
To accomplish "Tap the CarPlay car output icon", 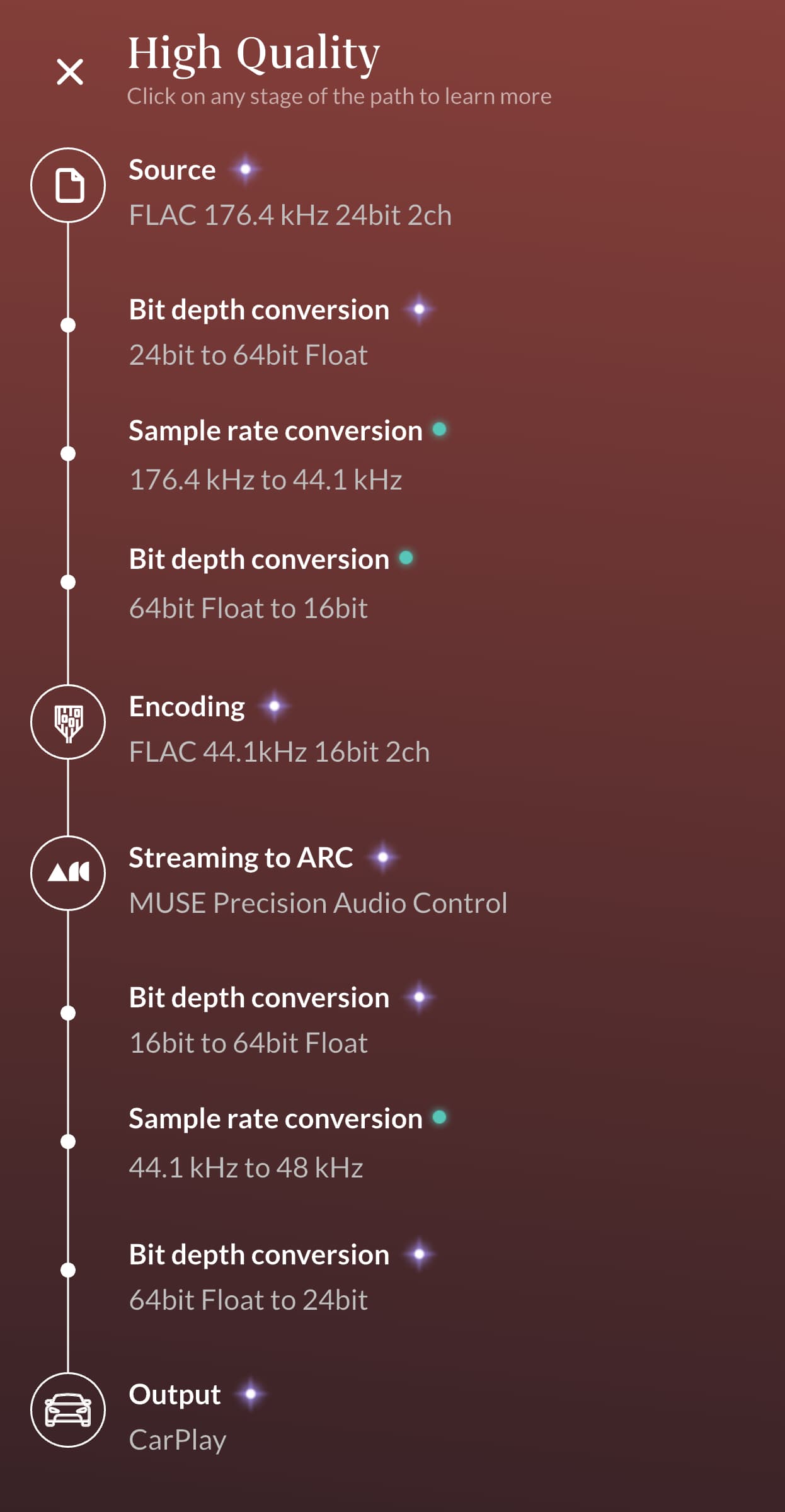I will [x=68, y=1410].
